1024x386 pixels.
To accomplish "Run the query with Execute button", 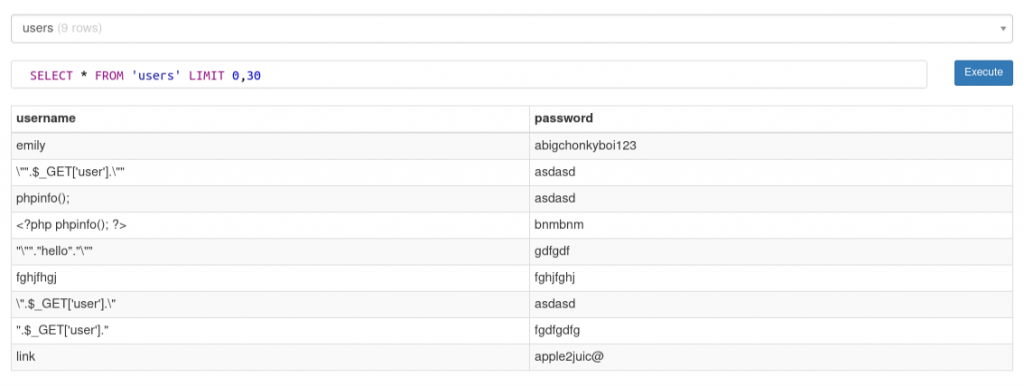I will 984,72.
